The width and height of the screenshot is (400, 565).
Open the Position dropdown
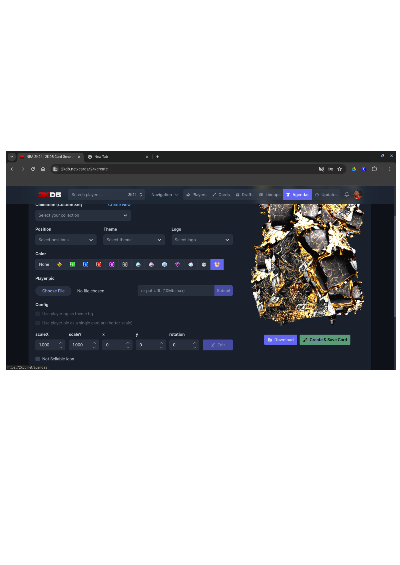[x=66, y=240]
